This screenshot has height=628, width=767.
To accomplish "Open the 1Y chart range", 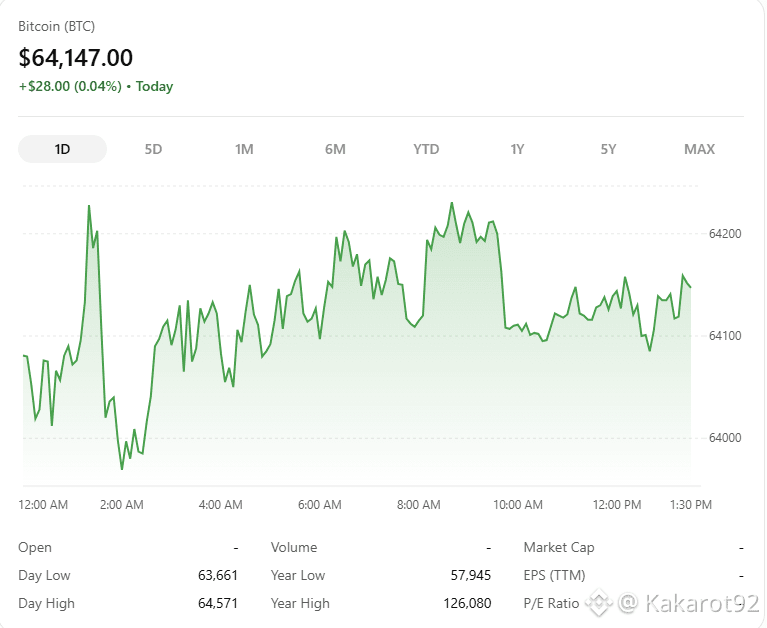I will tap(517, 149).
